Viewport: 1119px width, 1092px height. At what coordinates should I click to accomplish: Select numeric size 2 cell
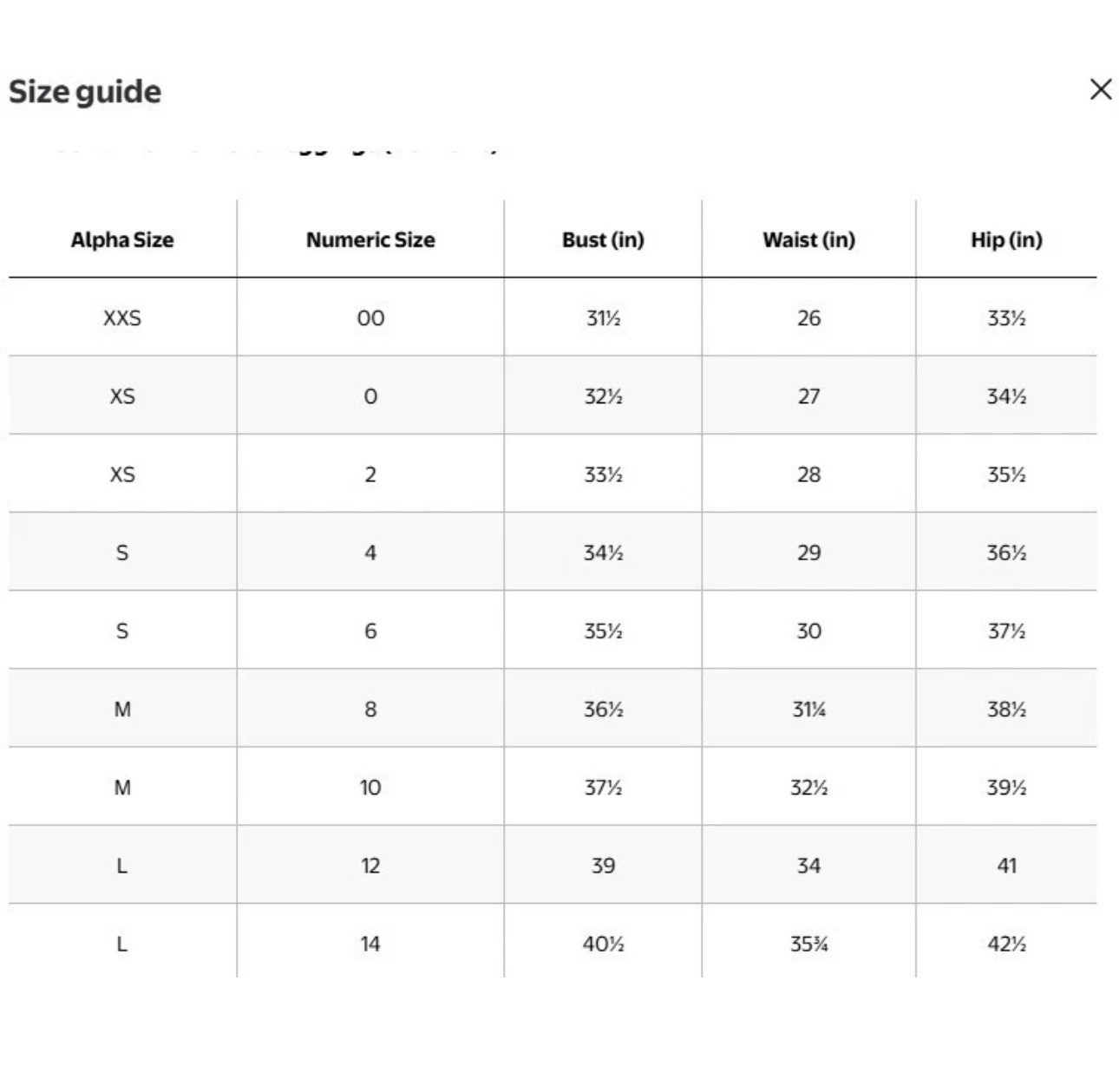tap(370, 474)
